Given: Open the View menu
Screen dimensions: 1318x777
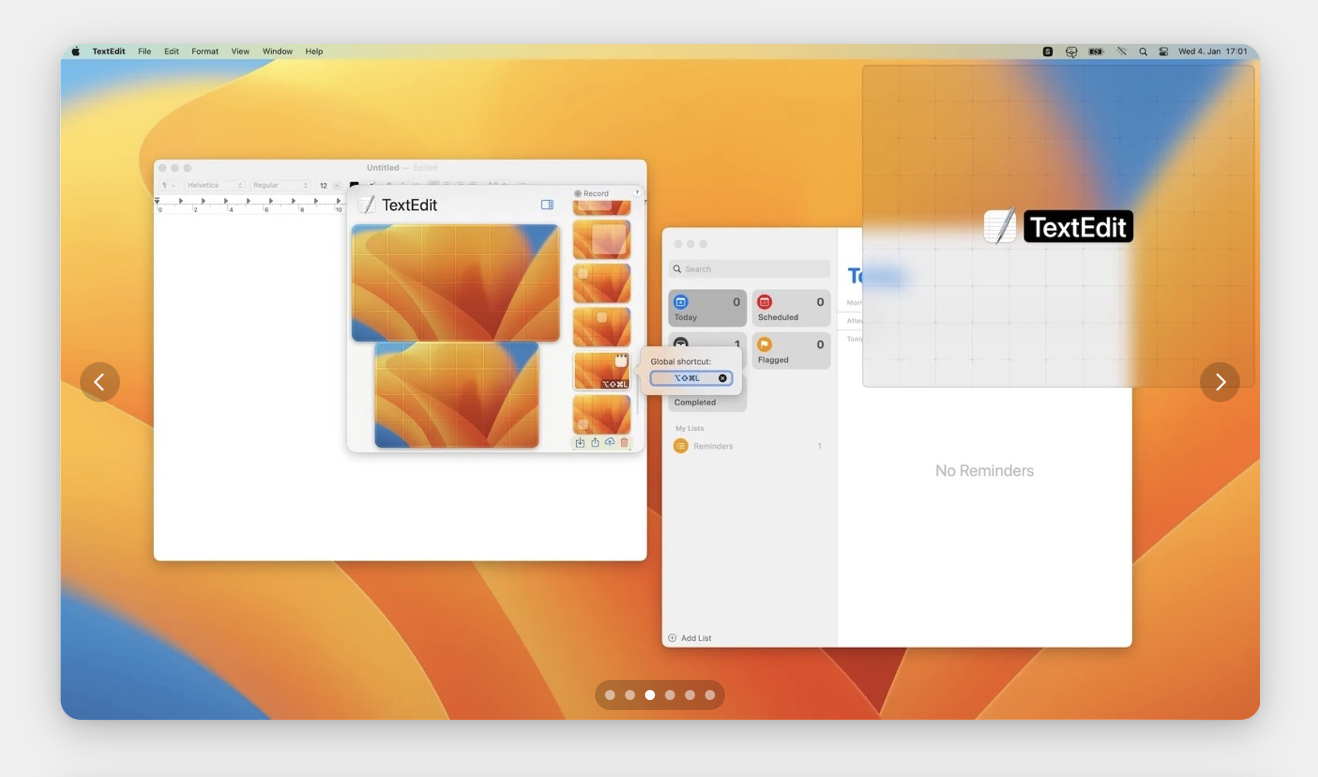Looking at the screenshot, I should click(x=240, y=51).
